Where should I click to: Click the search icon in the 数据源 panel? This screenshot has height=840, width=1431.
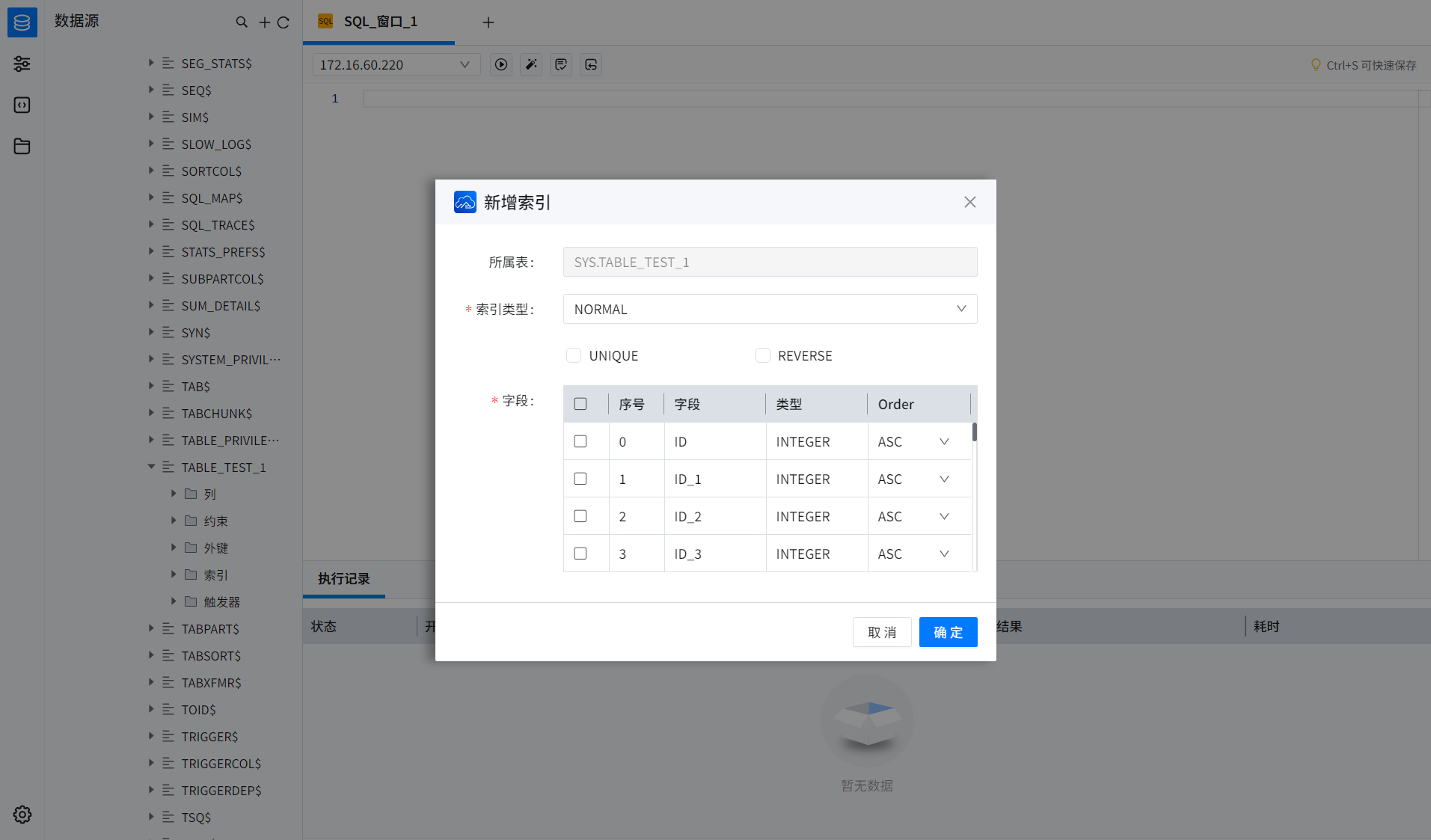pyautogui.click(x=241, y=22)
